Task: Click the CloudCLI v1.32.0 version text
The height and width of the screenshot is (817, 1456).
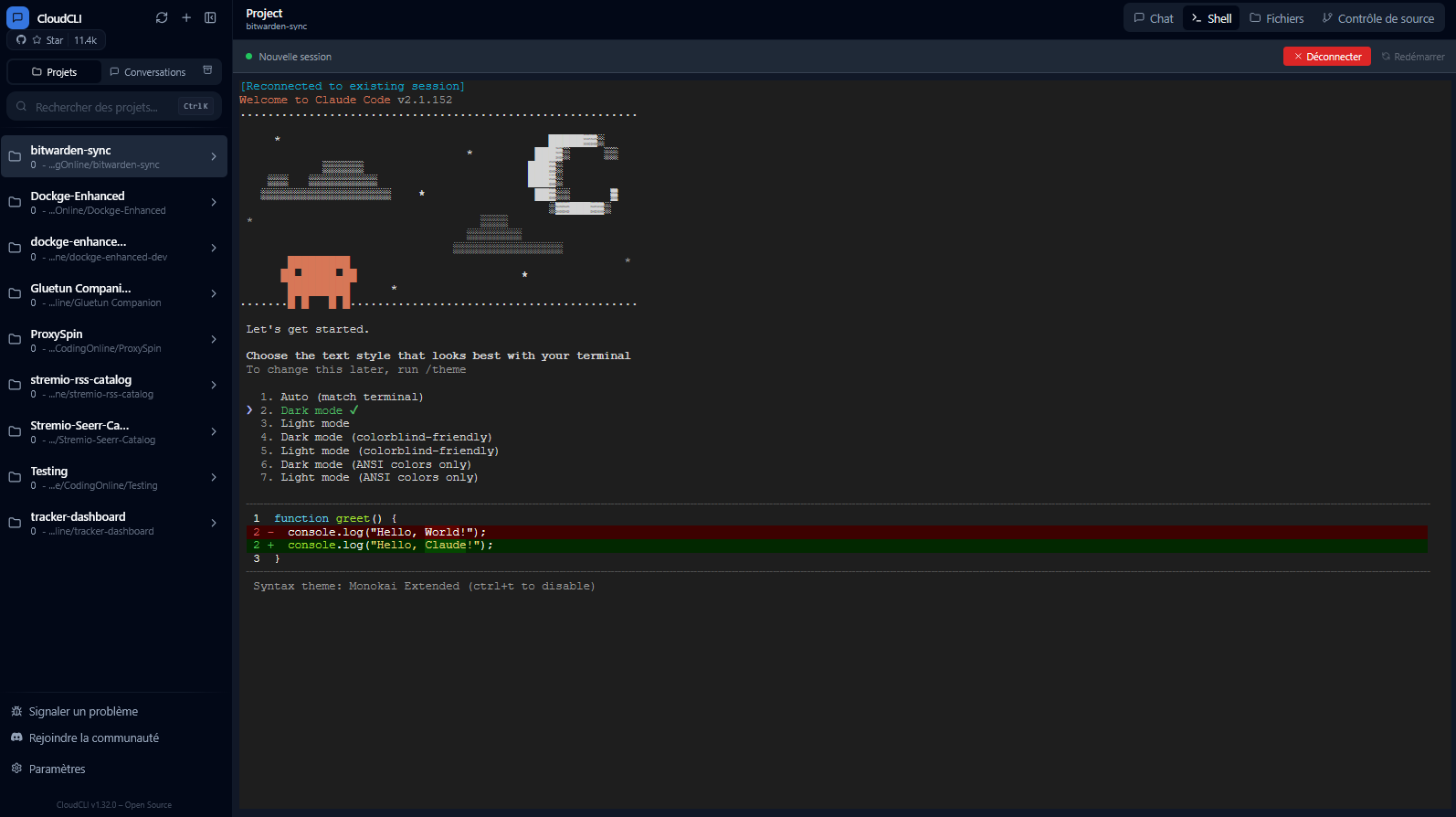Action: [x=114, y=805]
